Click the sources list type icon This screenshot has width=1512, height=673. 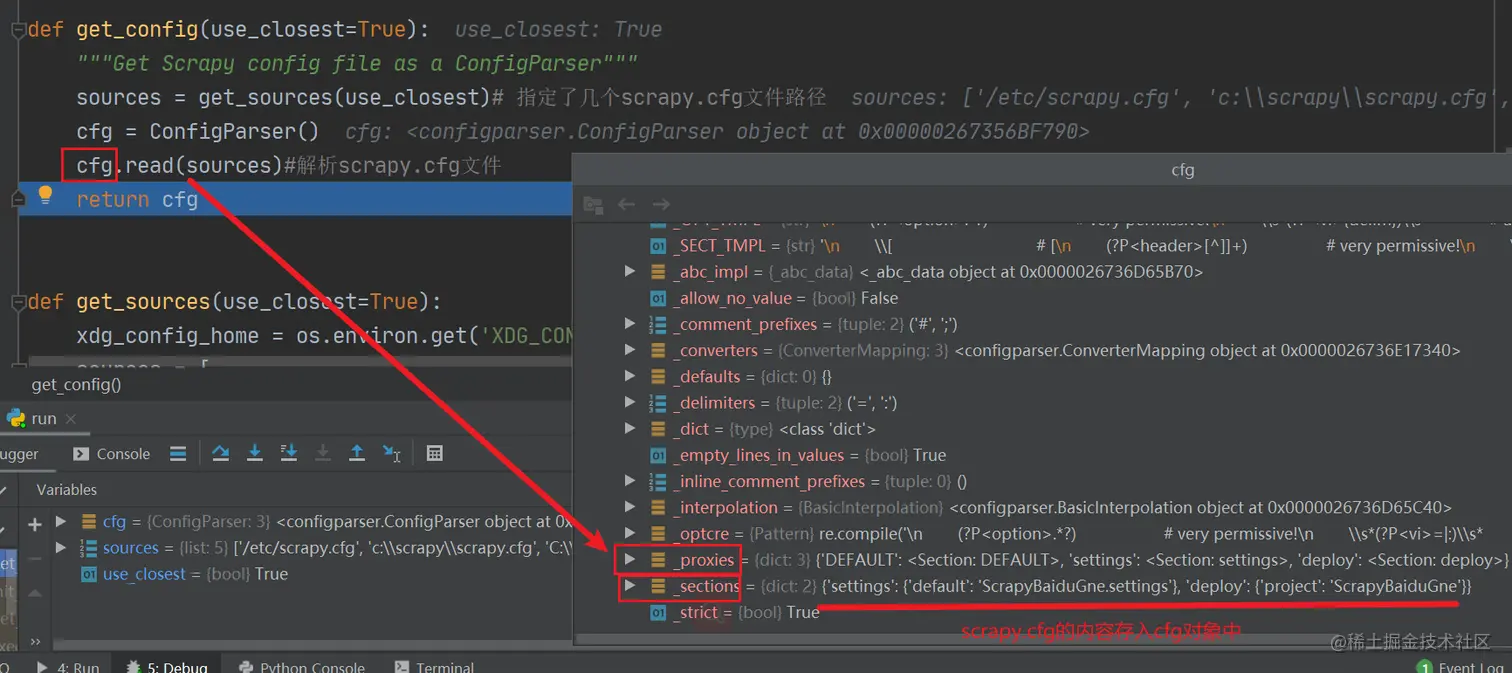88,548
